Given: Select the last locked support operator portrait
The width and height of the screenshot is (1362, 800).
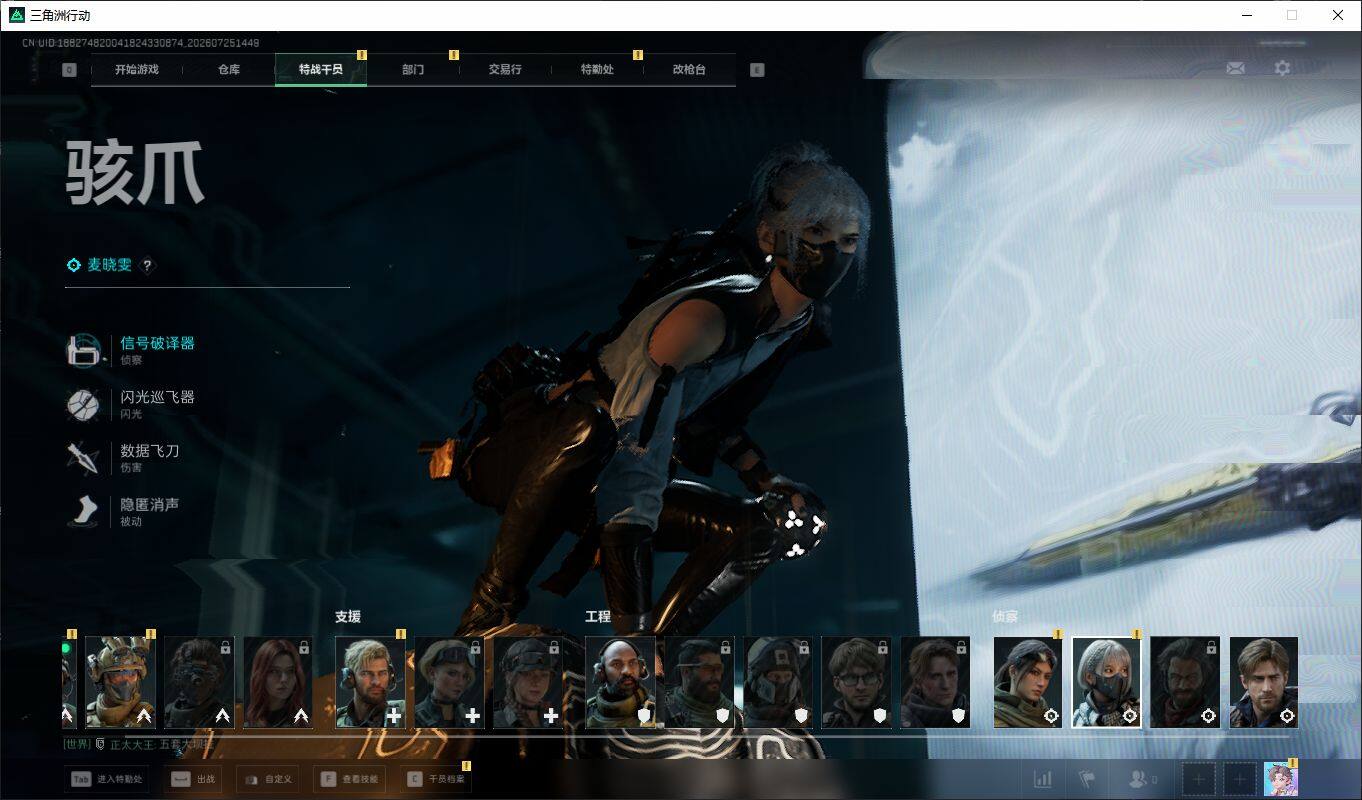Looking at the screenshot, I should (x=528, y=682).
